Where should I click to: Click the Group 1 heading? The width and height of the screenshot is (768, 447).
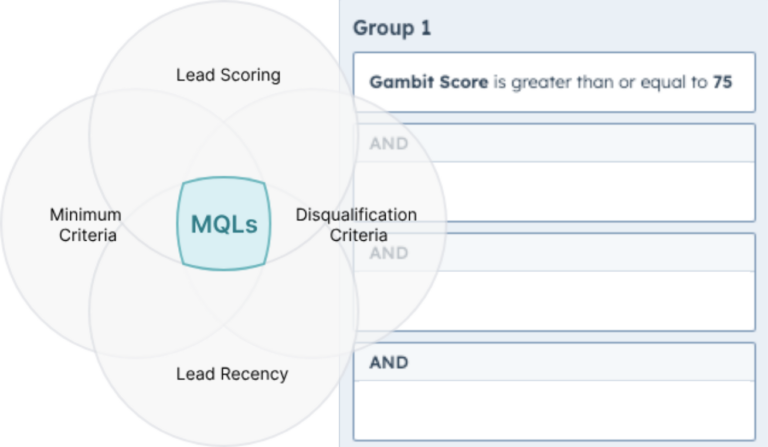coord(393,28)
